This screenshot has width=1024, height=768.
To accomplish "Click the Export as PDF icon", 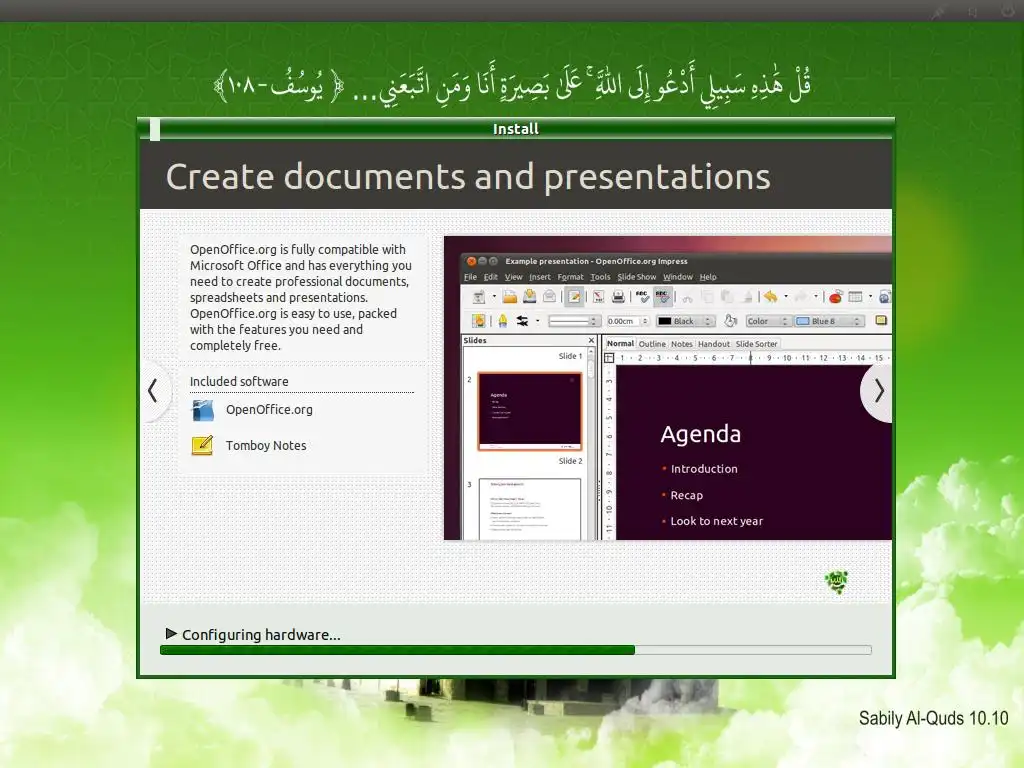I will (x=598, y=297).
